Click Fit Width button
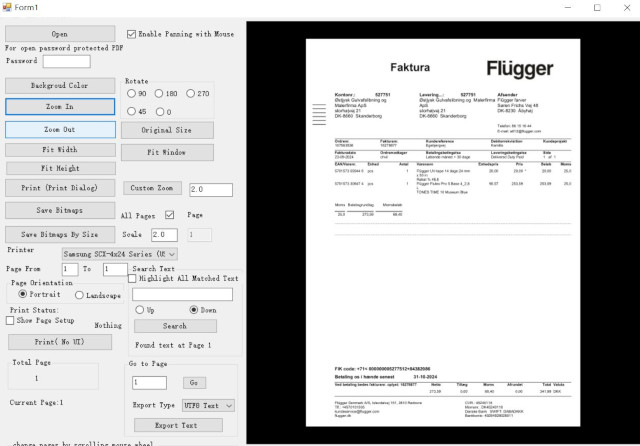The height and width of the screenshot is (446, 640). (x=59, y=150)
